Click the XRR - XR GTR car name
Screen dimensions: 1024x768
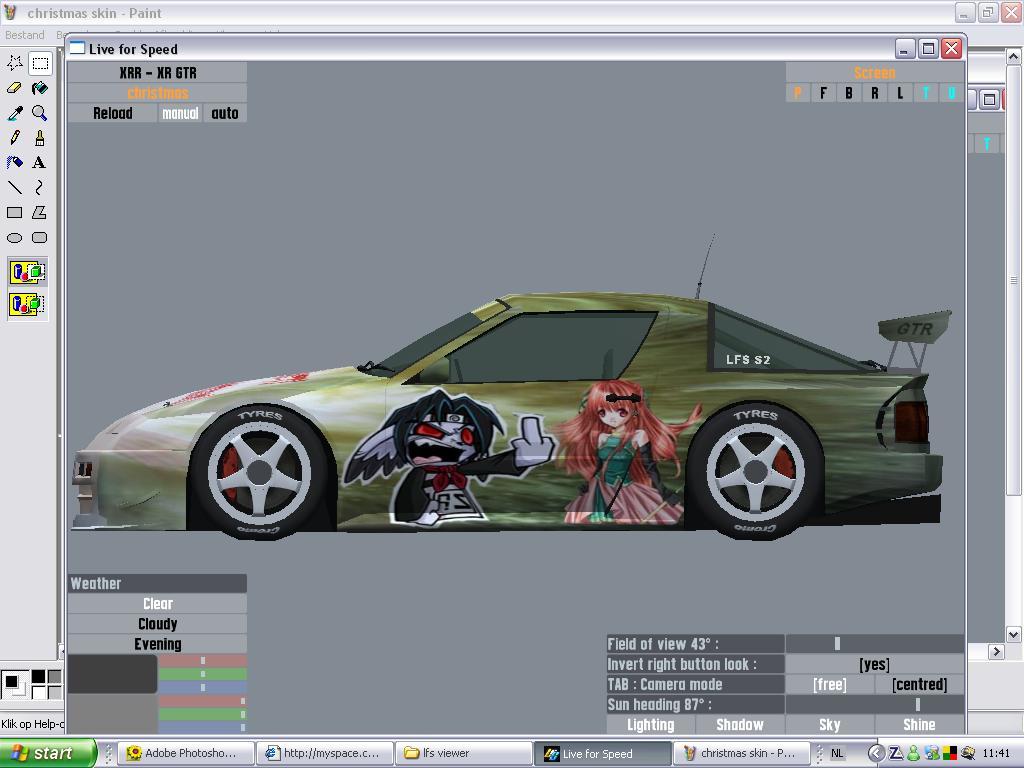[x=157, y=72]
